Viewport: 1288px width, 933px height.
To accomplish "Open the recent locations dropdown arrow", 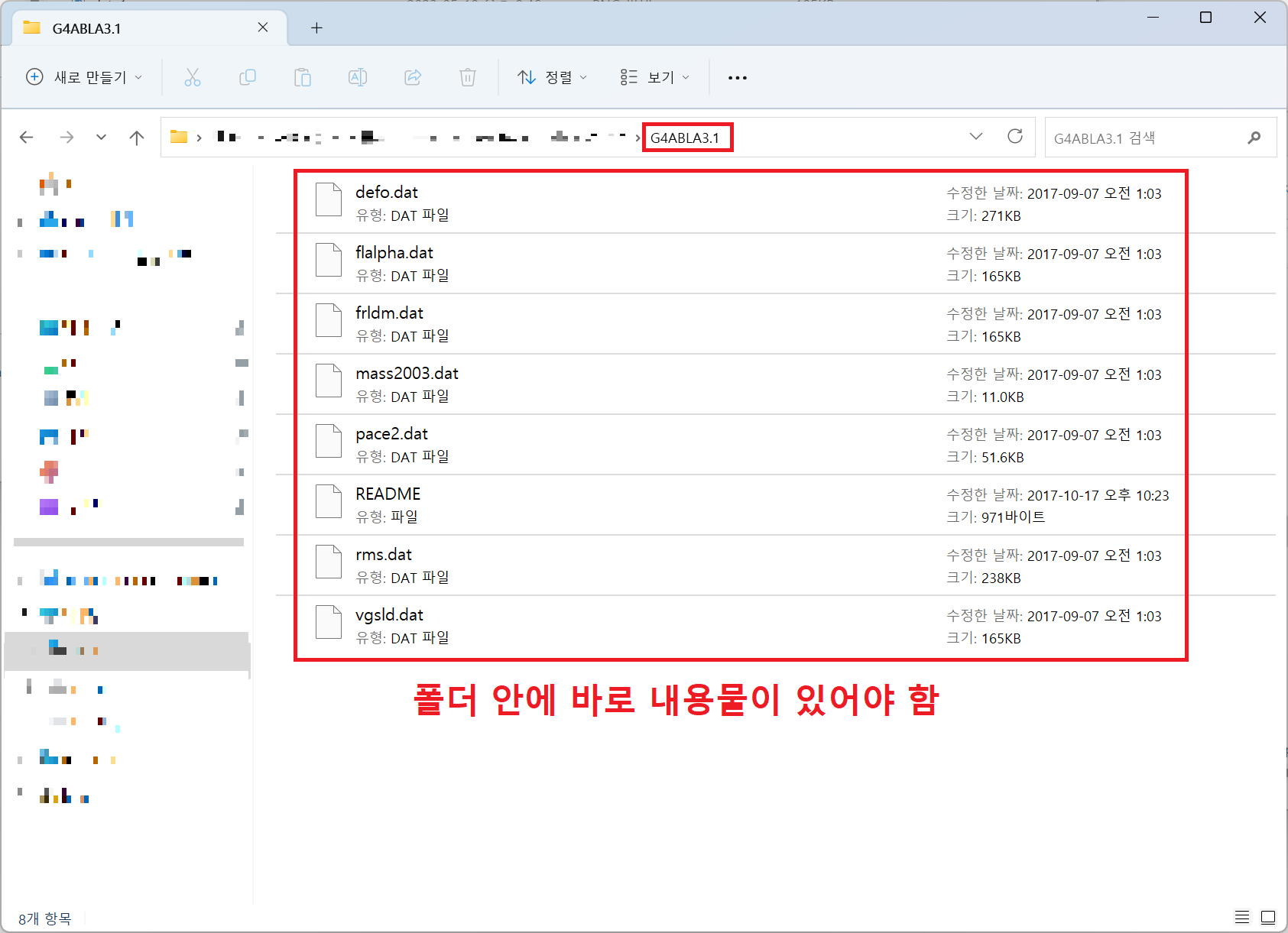I will pos(101,138).
